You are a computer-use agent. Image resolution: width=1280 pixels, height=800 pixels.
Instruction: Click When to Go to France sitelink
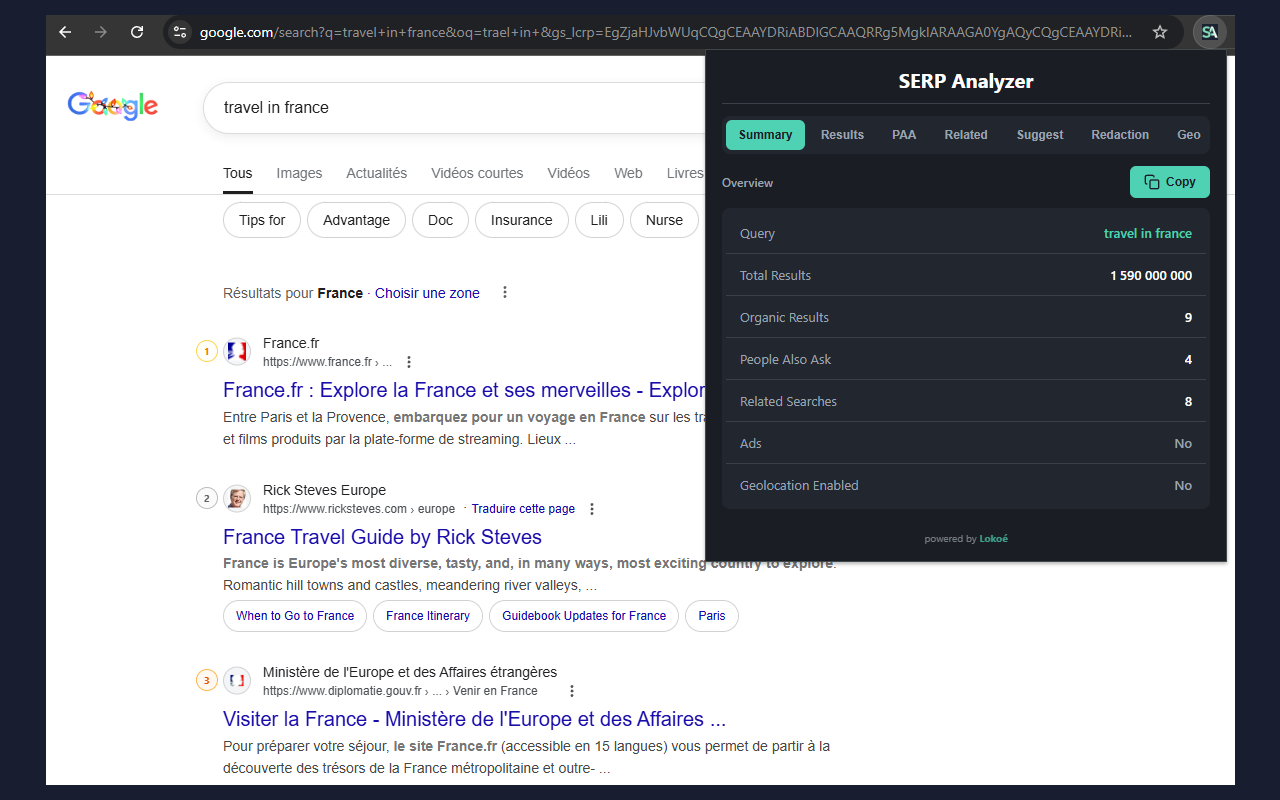(x=295, y=616)
